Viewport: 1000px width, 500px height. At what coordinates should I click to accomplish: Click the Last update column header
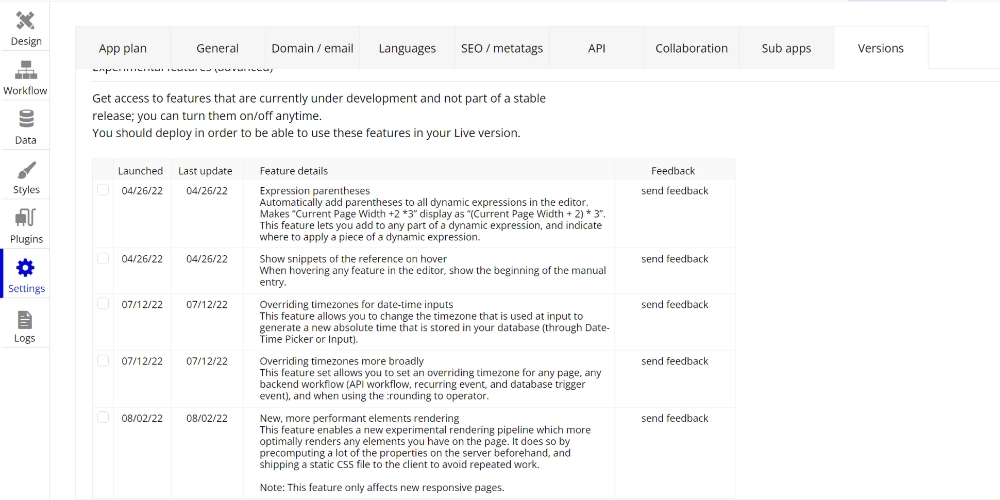[205, 171]
